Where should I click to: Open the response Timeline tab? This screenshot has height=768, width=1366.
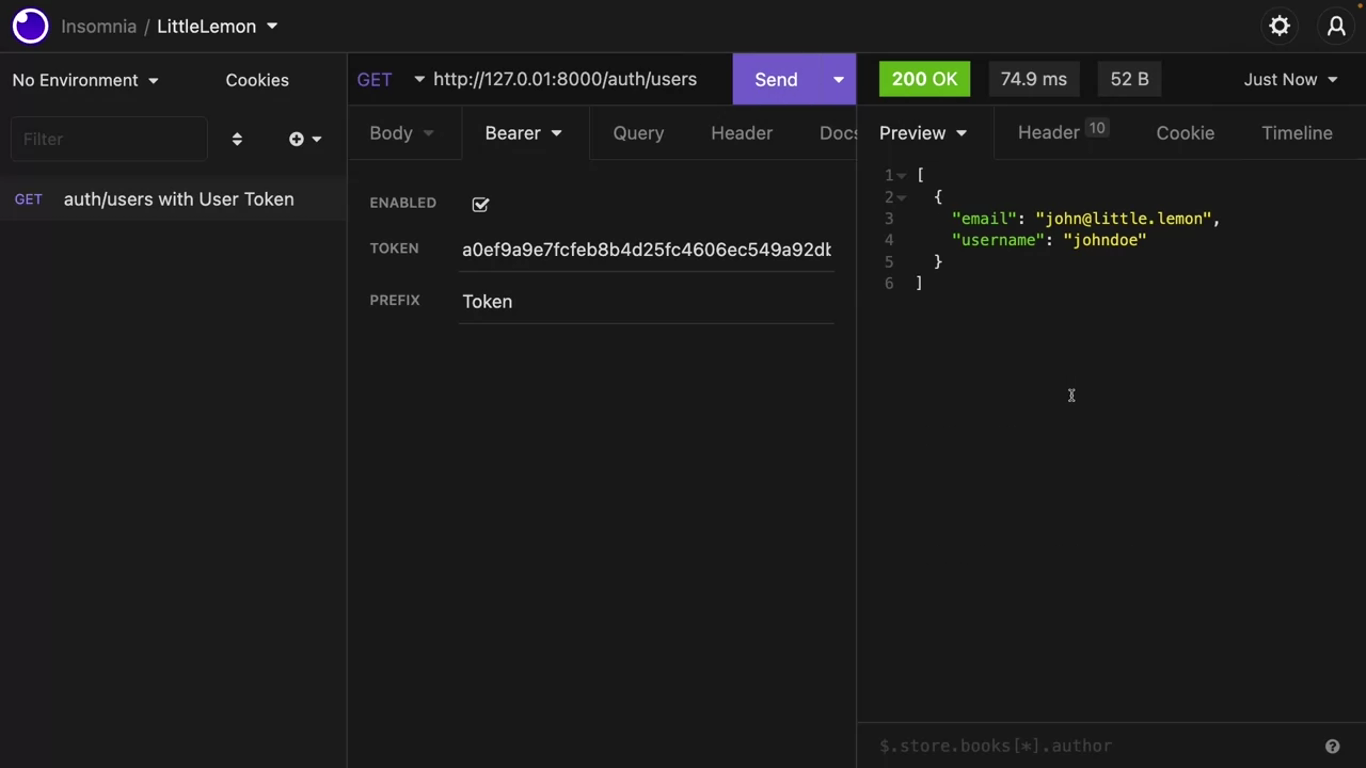click(1296, 133)
